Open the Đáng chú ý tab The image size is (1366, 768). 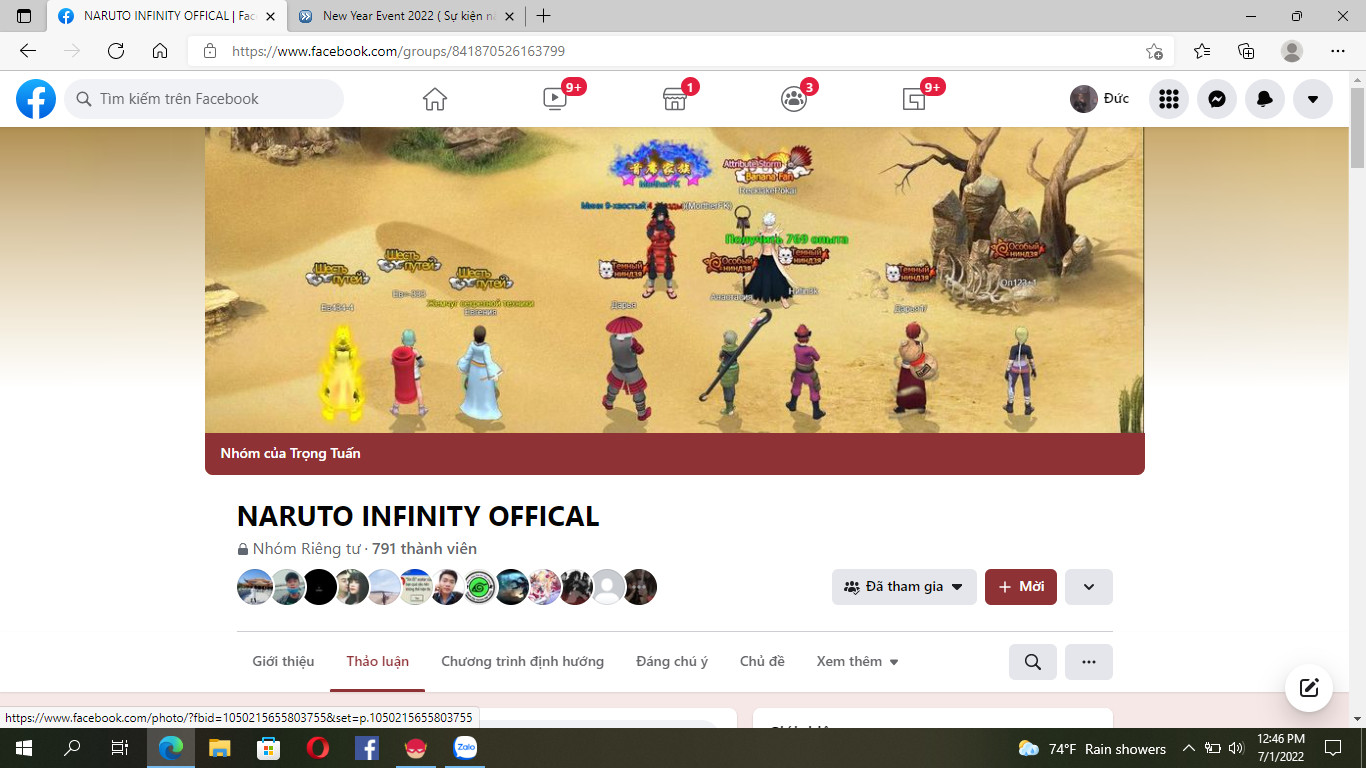pyautogui.click(x=672, y=662)
